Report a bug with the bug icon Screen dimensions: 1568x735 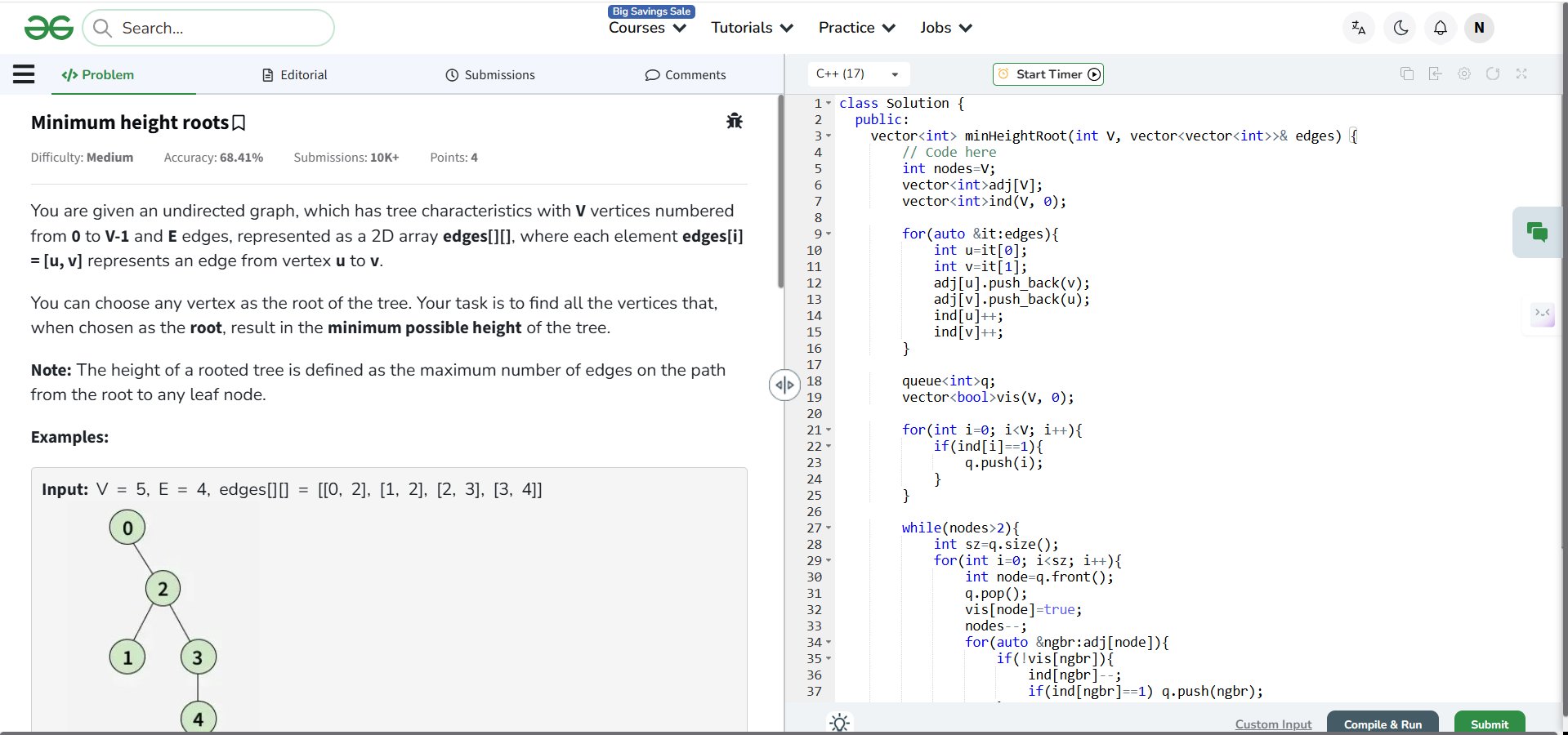coord(734,121)
